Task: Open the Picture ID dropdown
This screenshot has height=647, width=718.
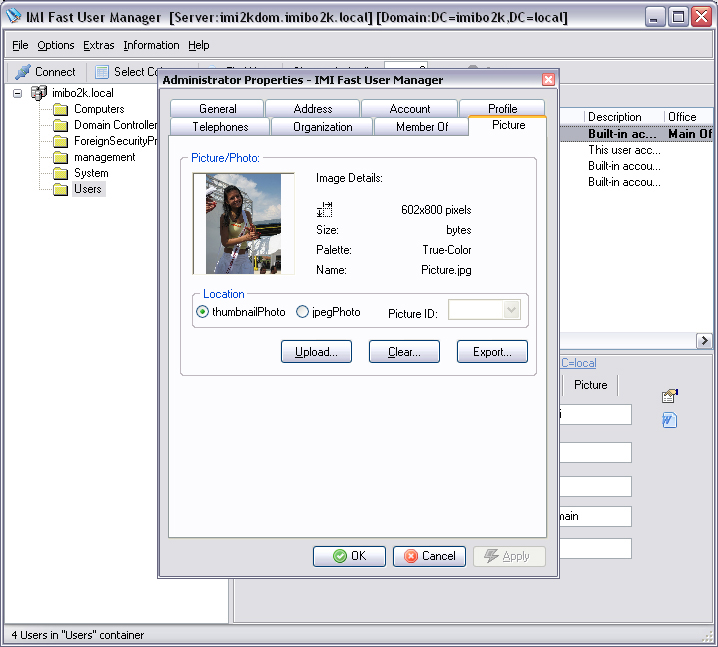Action: click(x=511, y=310)
